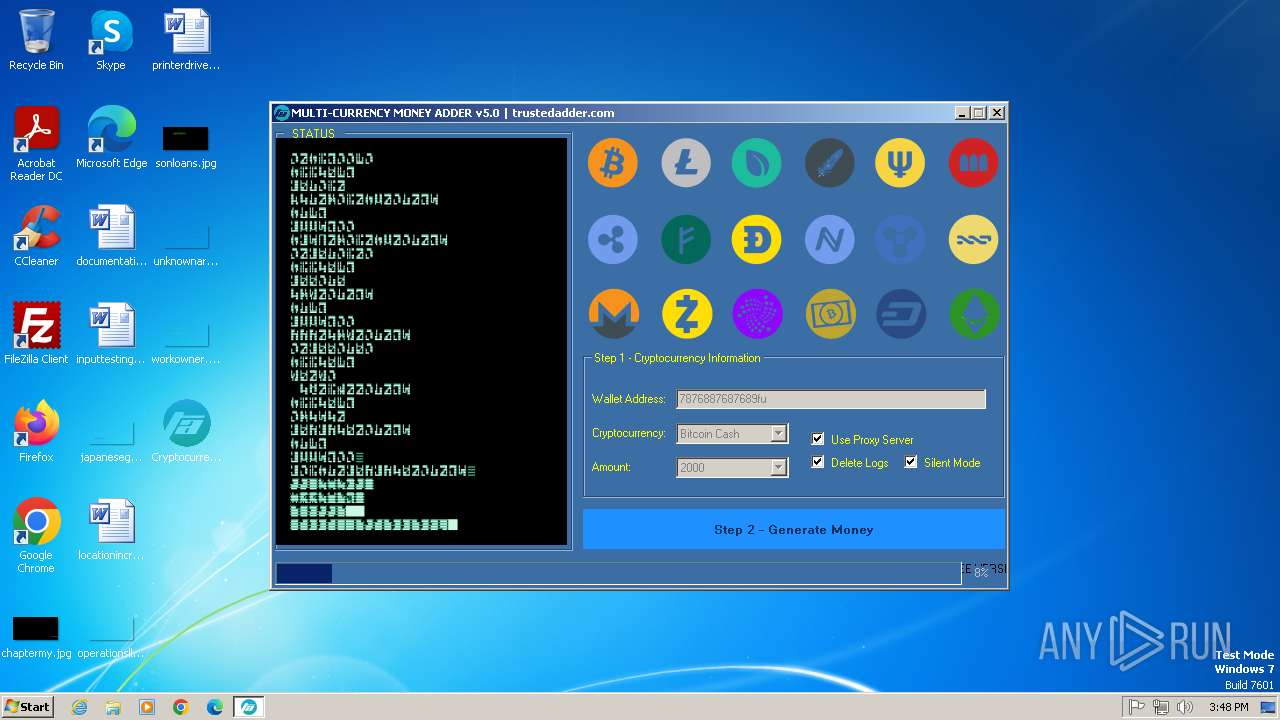Select the gray Litecoin coin icon

pyautogui.click(x=686, y=163)
